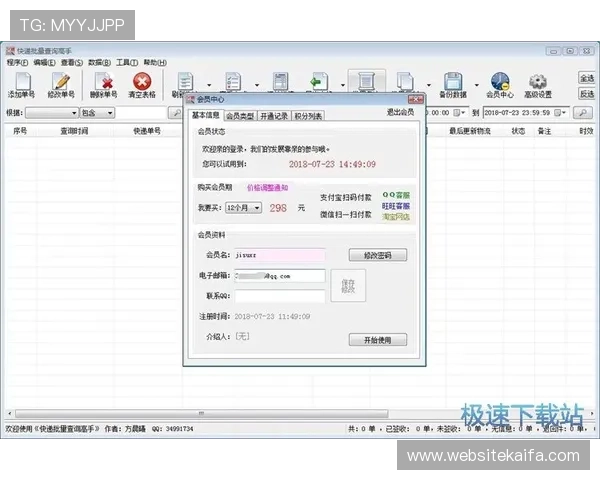
Task: Open the end date 2018-07-23 23:59:59 picker
Action: pos(559,113)
